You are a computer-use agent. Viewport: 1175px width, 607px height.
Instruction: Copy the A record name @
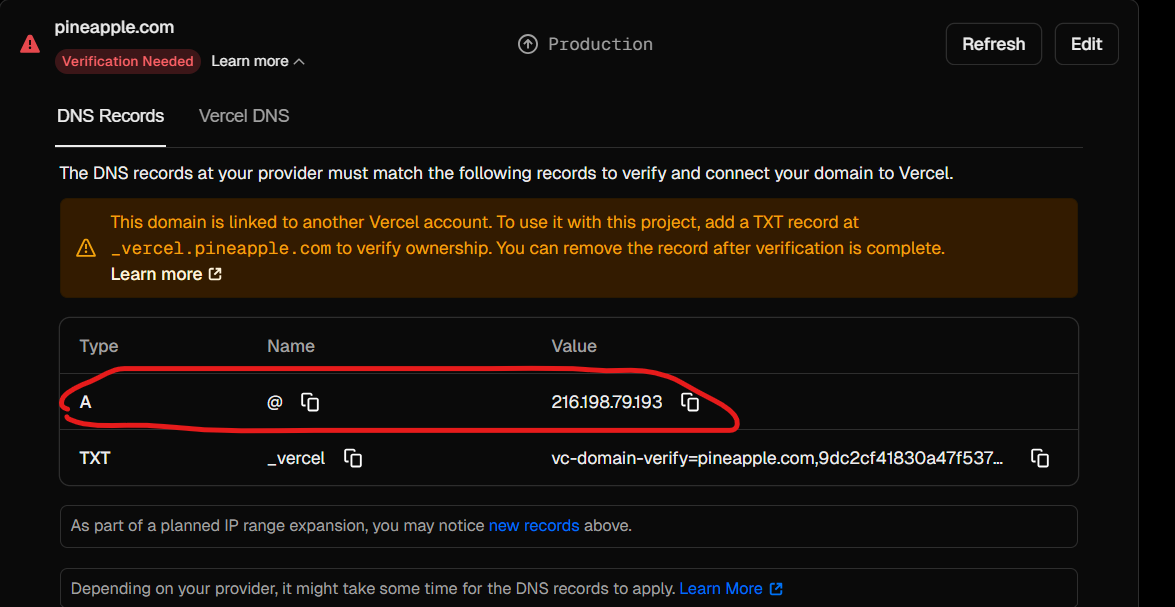pyautogui.click(x=310, y=402)
